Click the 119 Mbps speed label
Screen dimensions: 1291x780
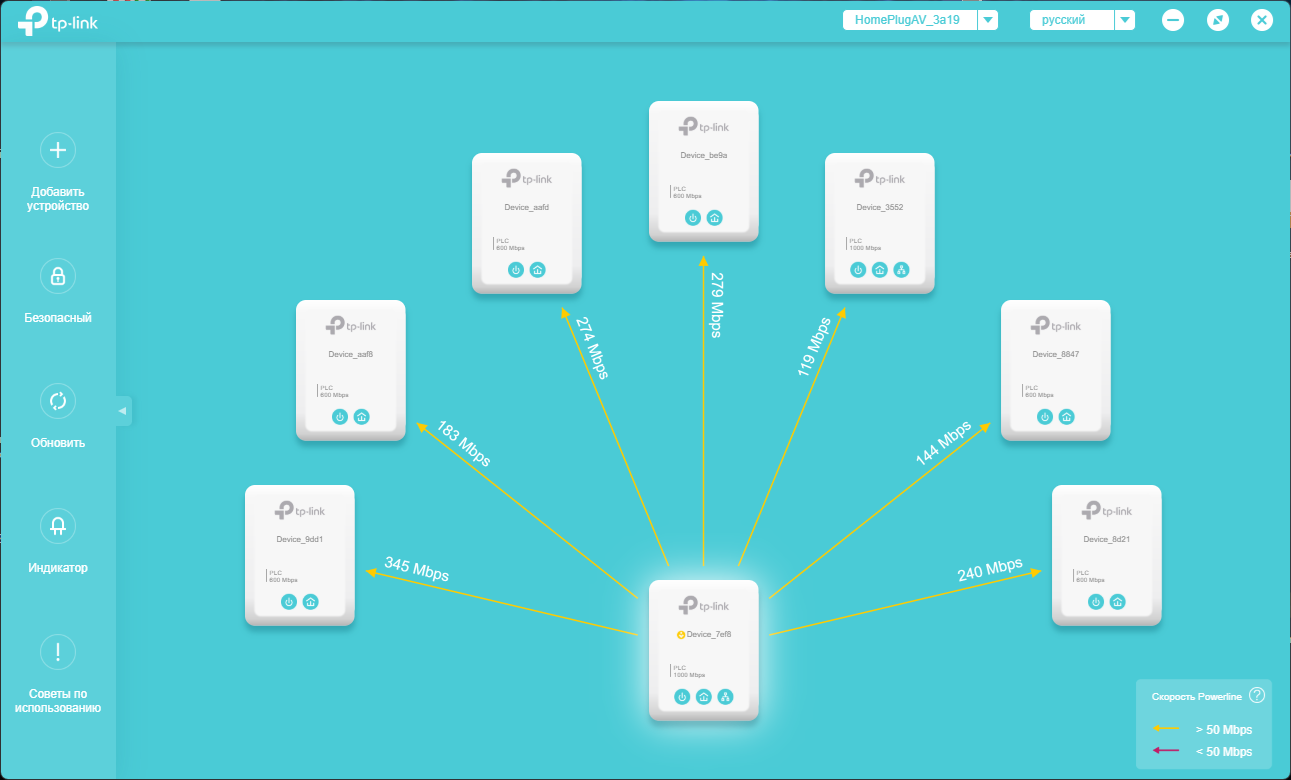(x=813, y=346)
